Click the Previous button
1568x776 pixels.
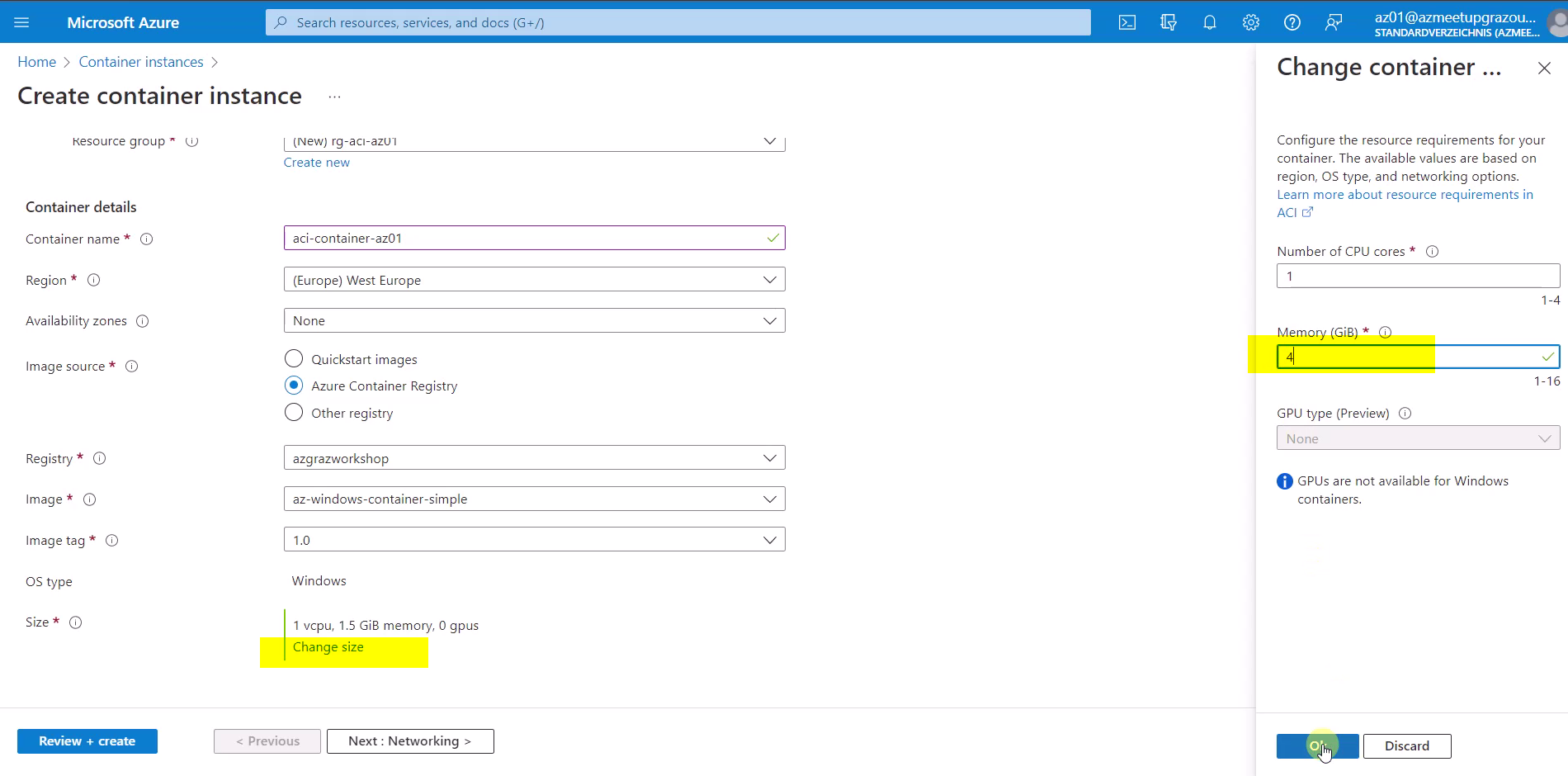267,741
